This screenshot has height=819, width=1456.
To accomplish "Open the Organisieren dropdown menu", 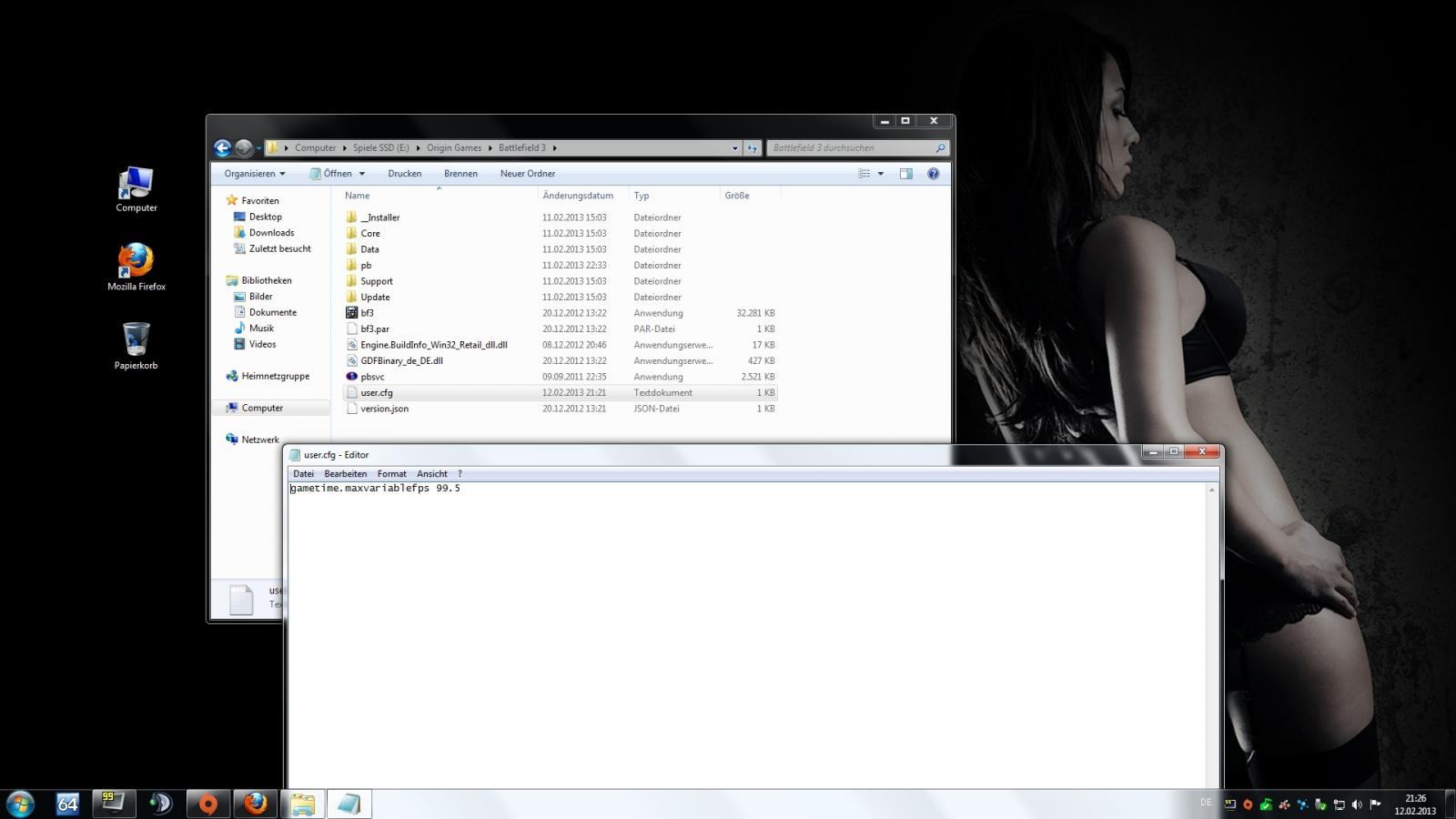I will point(255,174).
